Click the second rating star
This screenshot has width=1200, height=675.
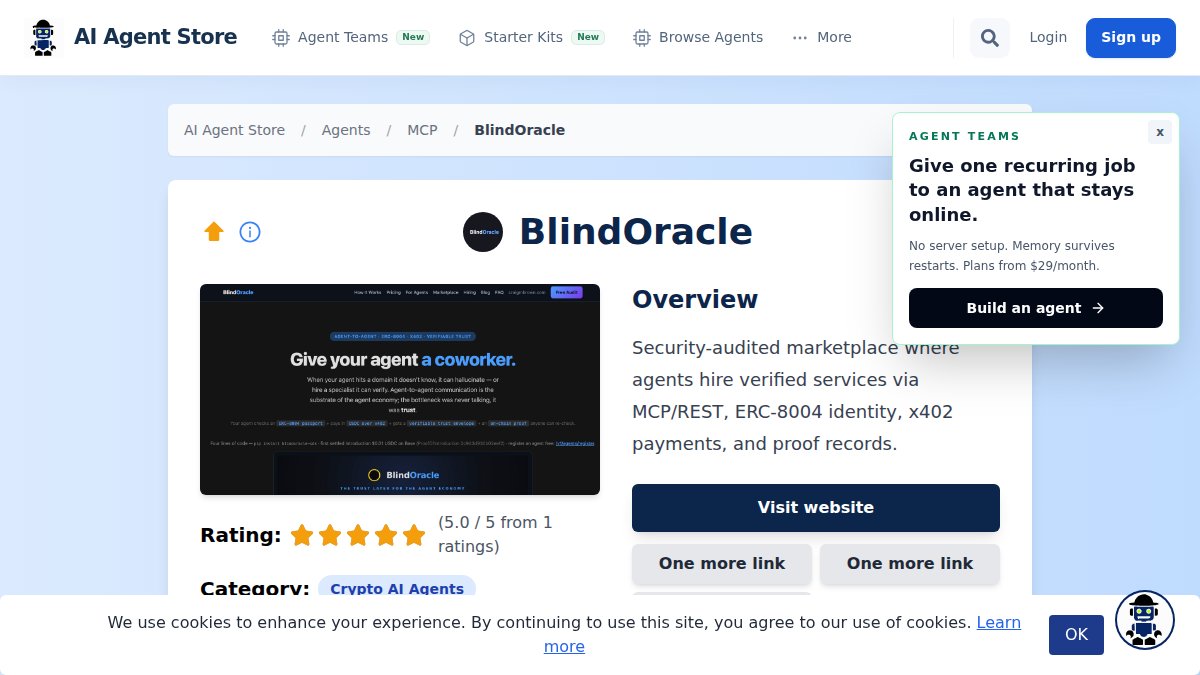click(x=330, y=536)
